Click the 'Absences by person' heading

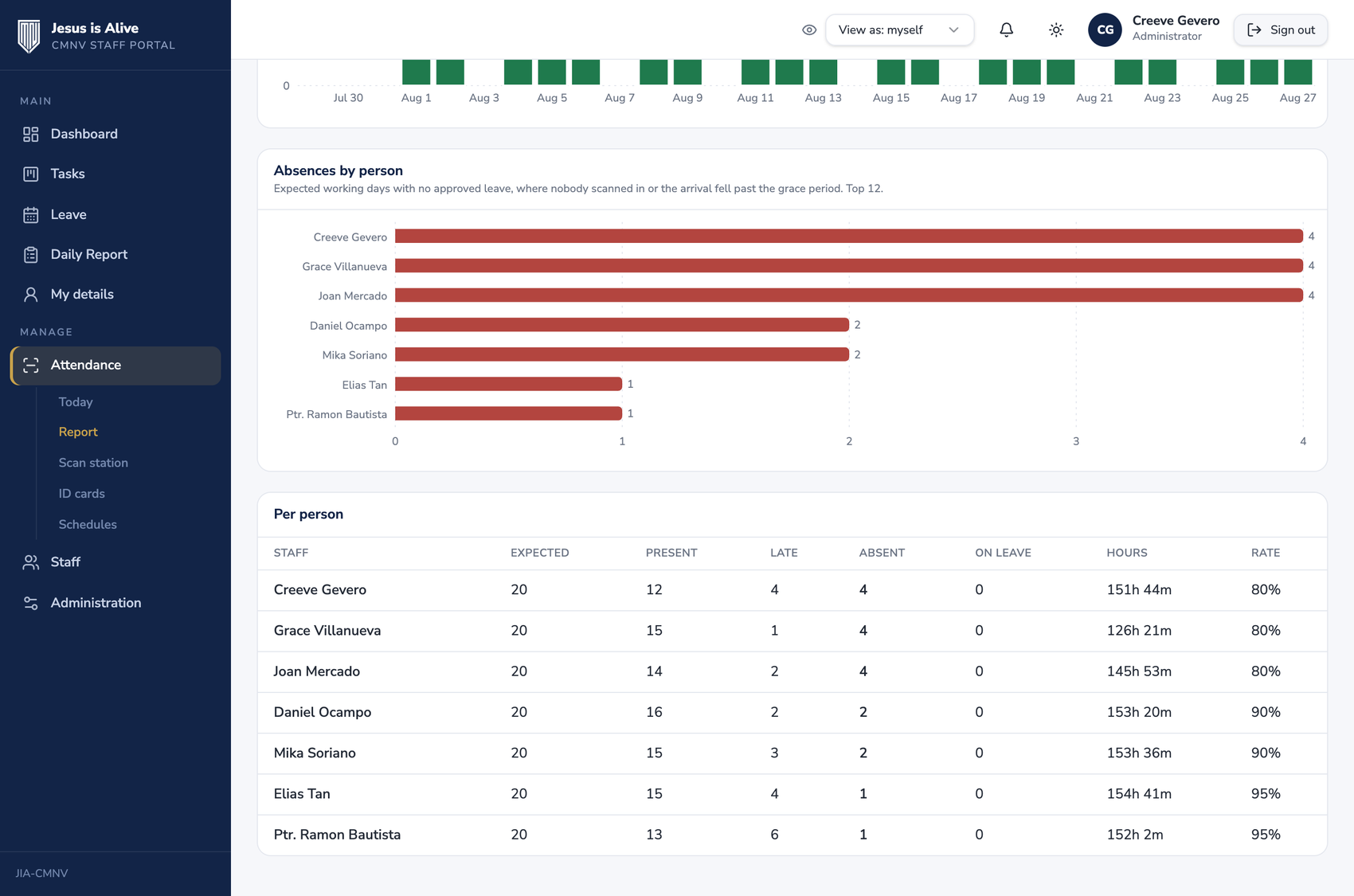(338, 170)
